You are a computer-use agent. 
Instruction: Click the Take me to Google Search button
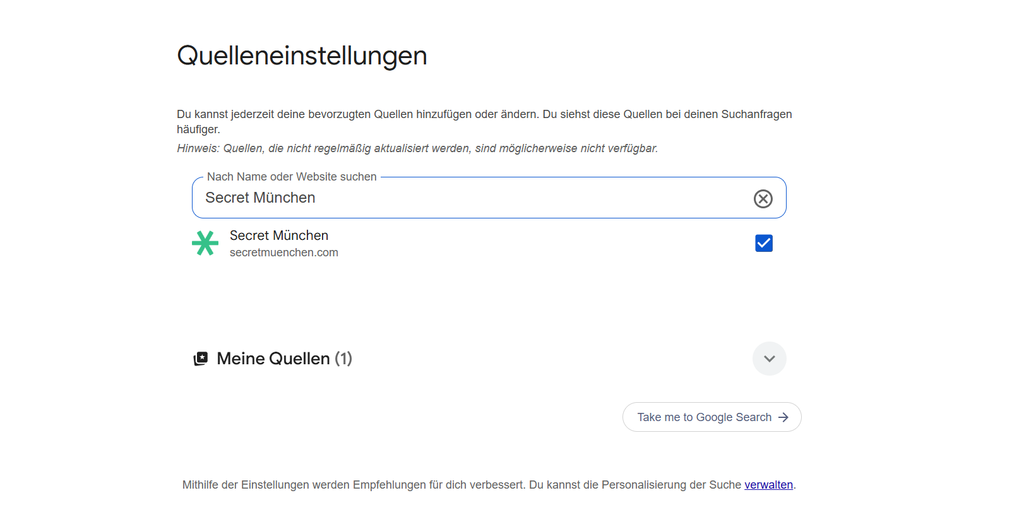pyautogui.click(x=712, y=417)
